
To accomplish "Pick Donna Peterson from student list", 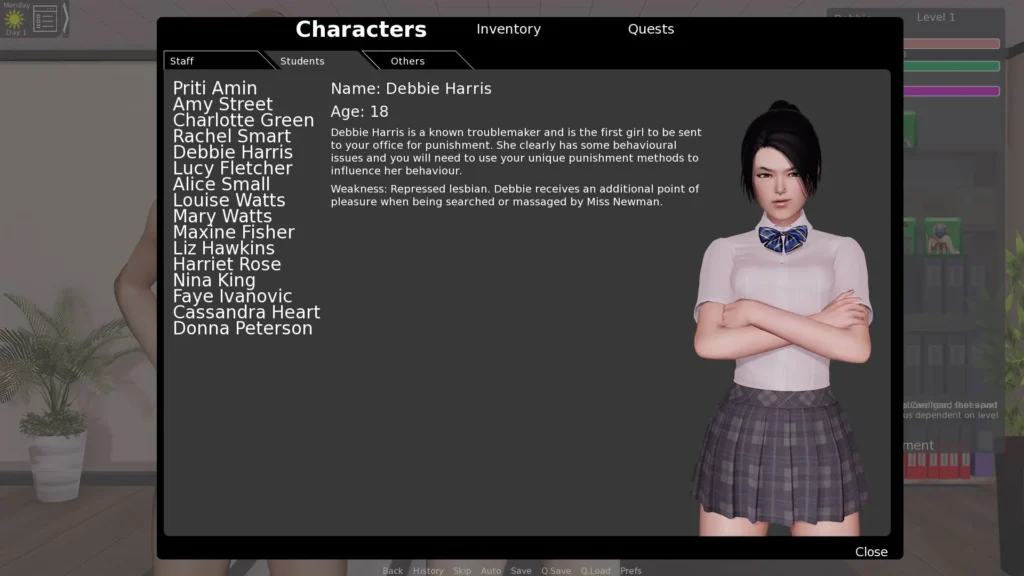I will tap(242, 328).
